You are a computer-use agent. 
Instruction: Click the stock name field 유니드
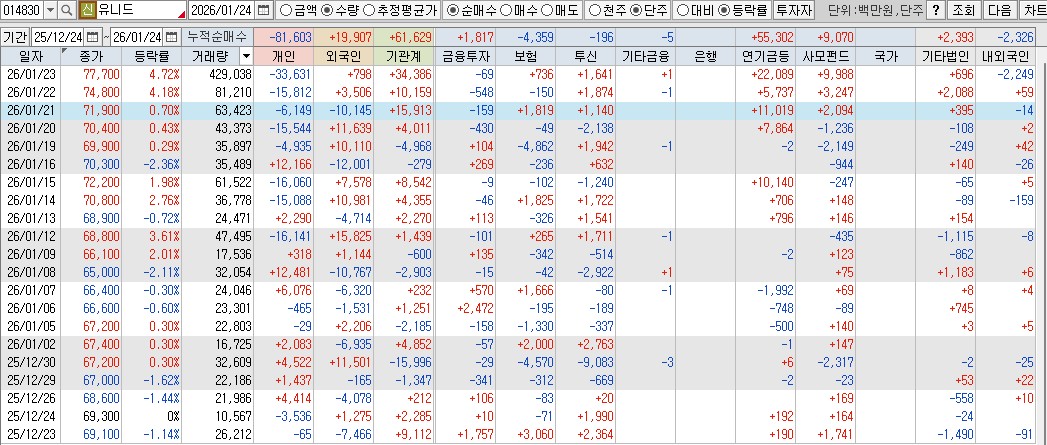point(140,10)
